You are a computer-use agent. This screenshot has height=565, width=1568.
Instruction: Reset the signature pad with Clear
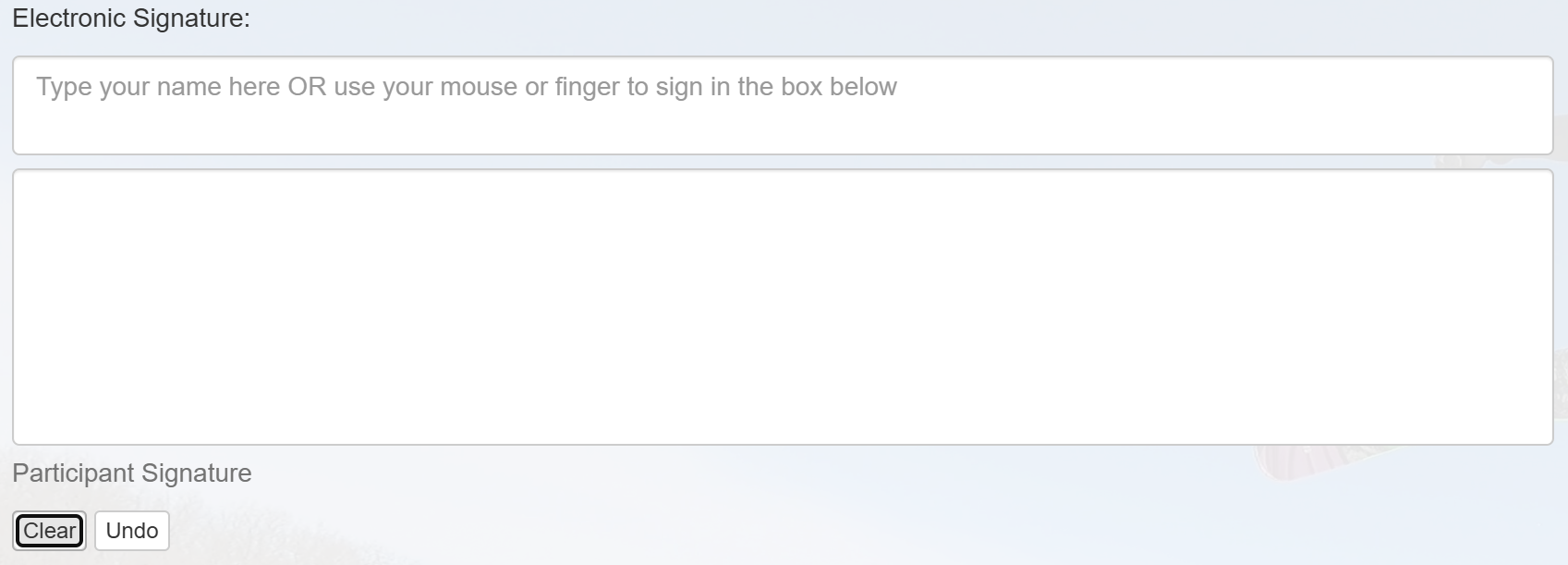[50, 531]
